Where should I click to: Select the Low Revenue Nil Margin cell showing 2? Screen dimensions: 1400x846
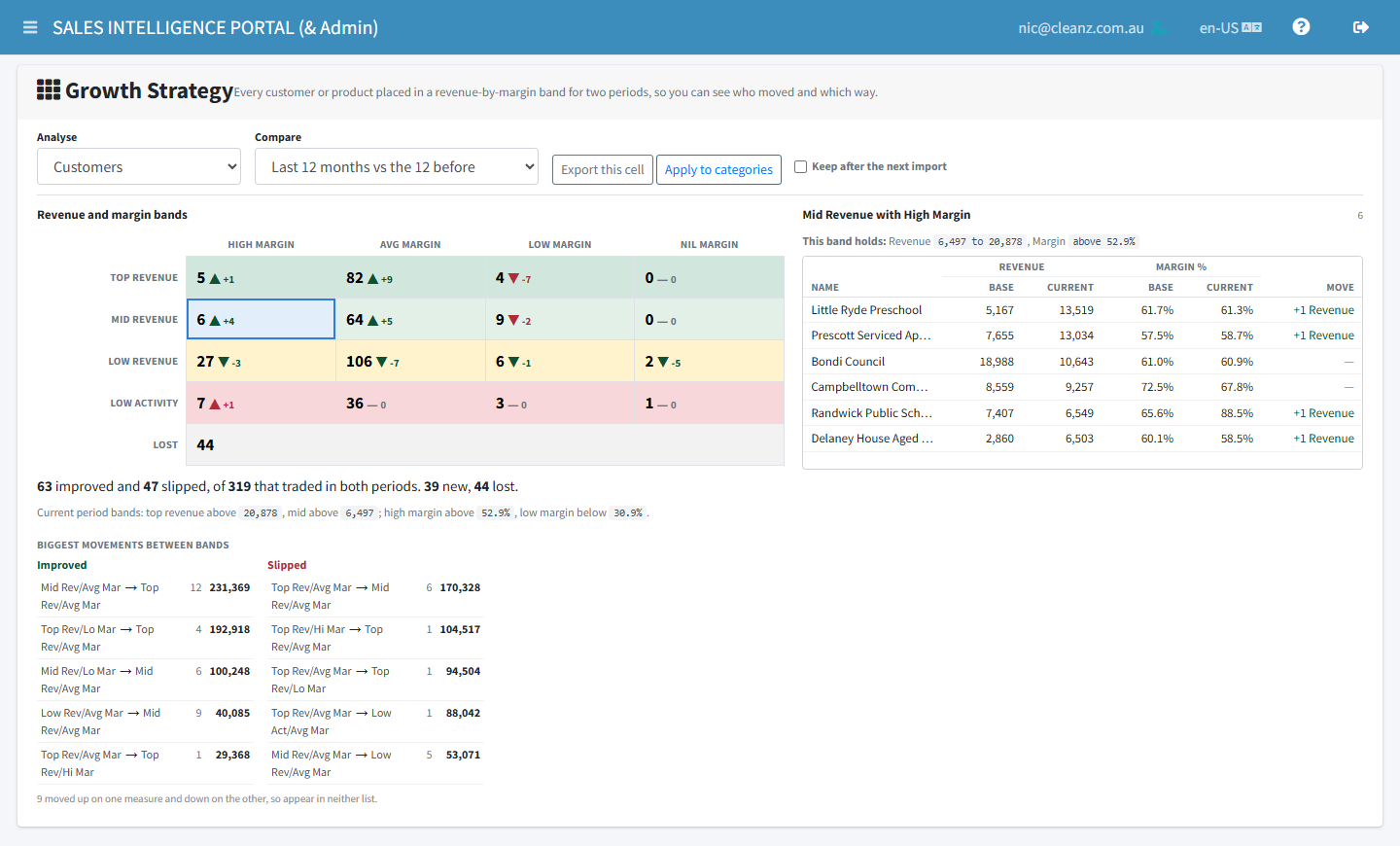710,361
